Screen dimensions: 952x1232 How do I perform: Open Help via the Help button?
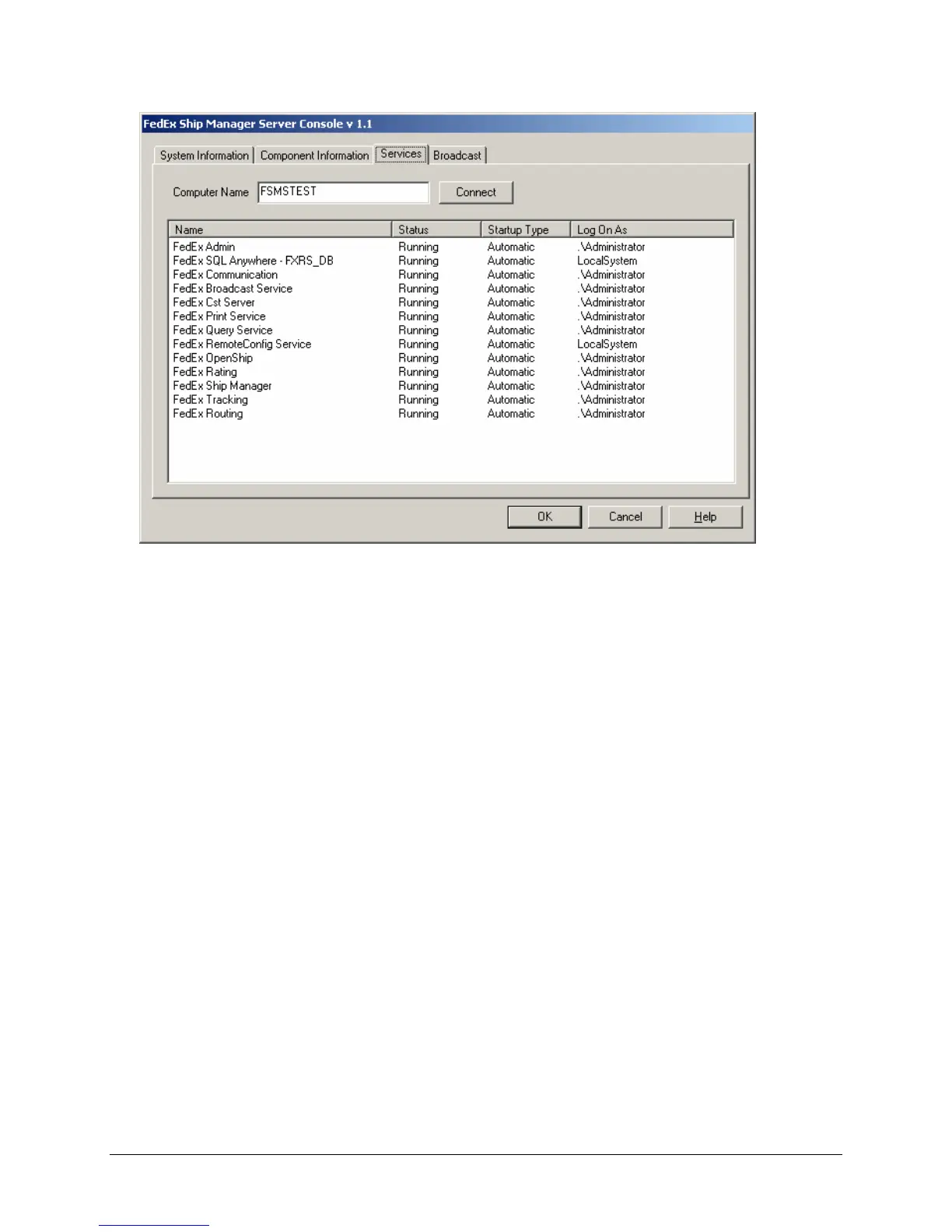click(x=705, y=516)
